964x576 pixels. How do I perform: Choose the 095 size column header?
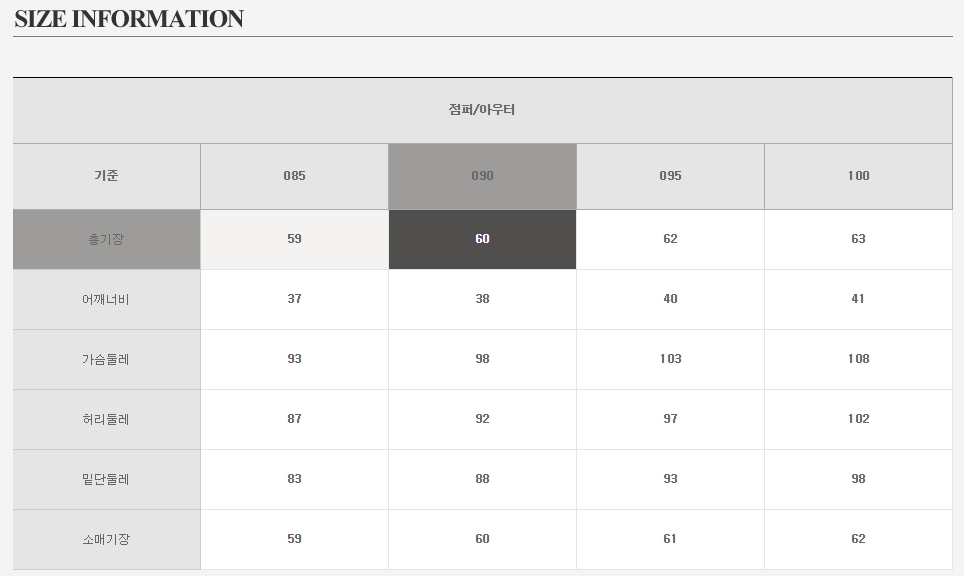click(x=670, y=176)
